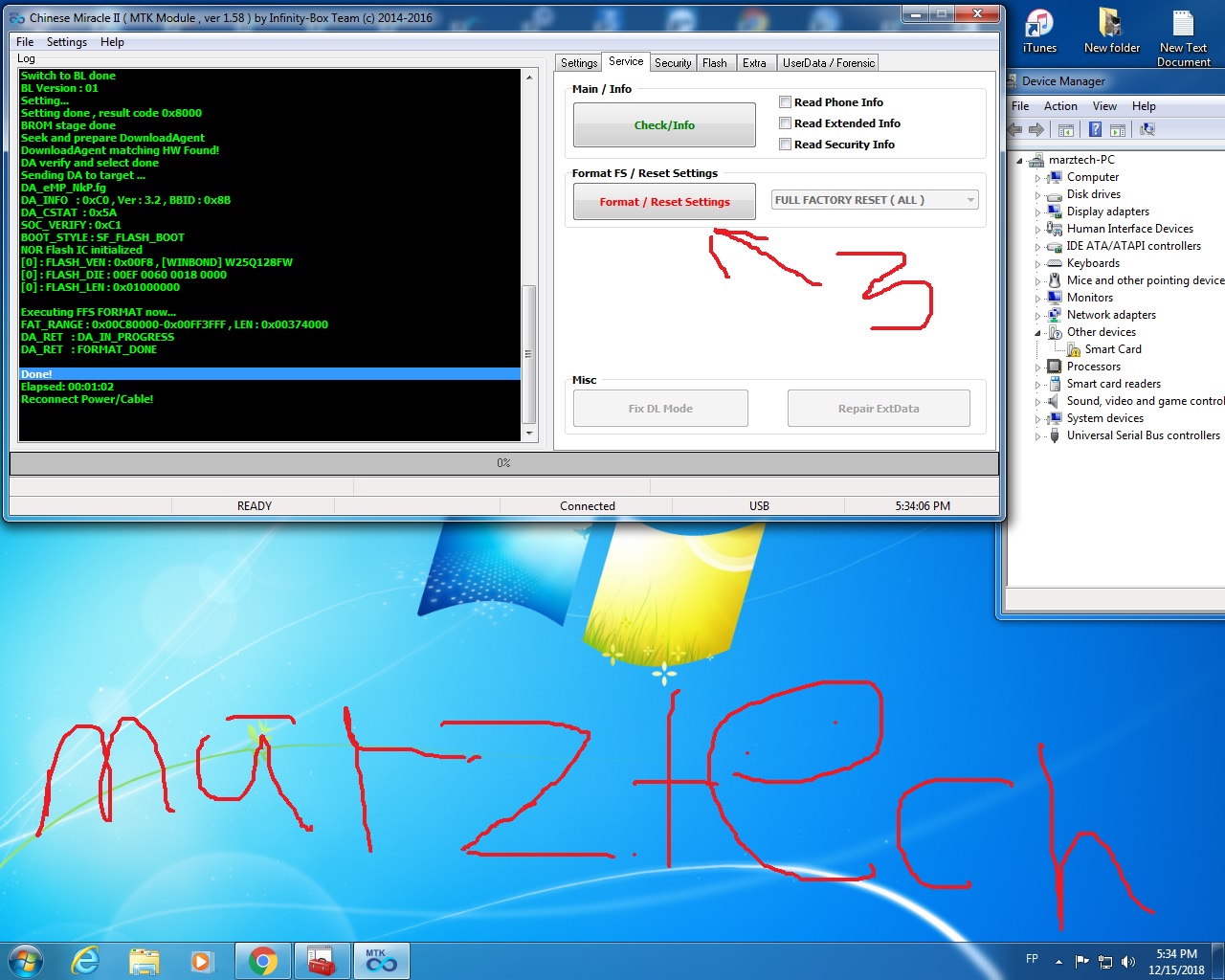Screen dimensions: 1225x980
Task: Select the Universal Serial Bus controllers icon
Action: pyautogui.click(x=1055, y=435)
